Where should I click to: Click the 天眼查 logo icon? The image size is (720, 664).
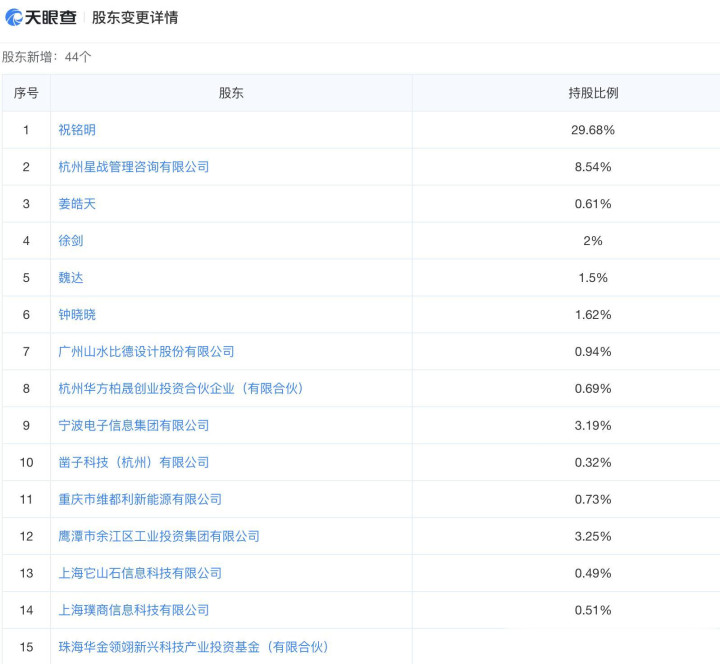tap(14, 17)
